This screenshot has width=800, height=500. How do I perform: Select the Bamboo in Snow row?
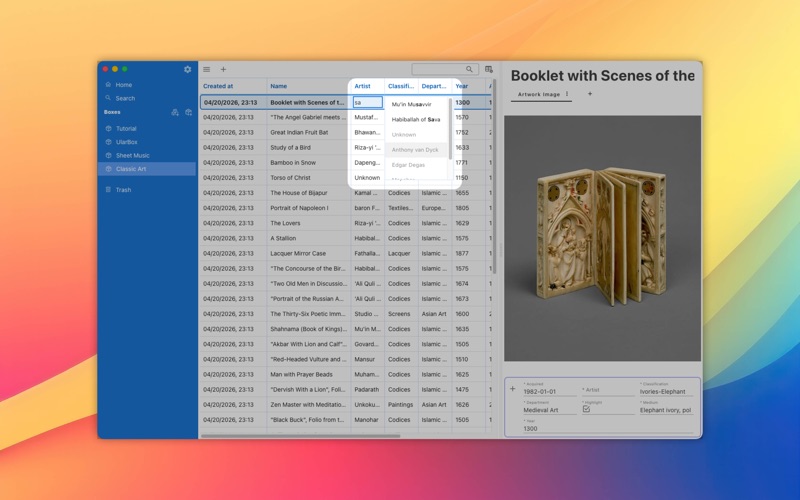click(x=345, y=163)
